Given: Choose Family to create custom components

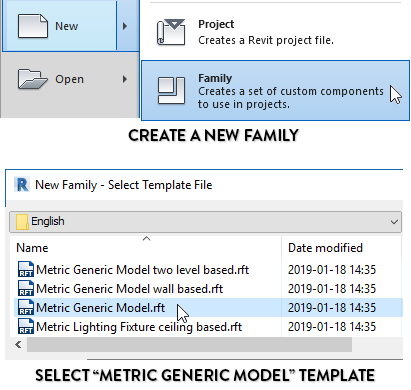Looking at the screenshot, I should [275, 91].
